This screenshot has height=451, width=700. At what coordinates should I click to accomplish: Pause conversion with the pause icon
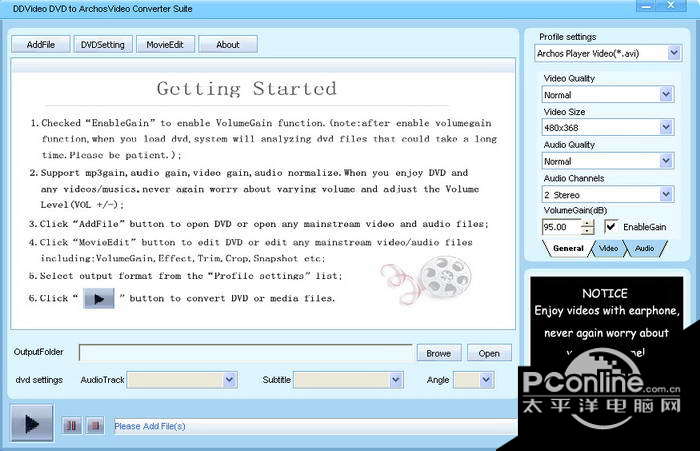pos(71,426)
